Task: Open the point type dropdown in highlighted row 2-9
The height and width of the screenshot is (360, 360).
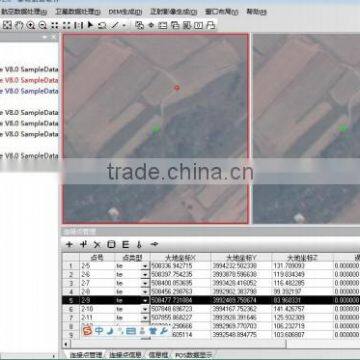Action: (x=145, y=300)
